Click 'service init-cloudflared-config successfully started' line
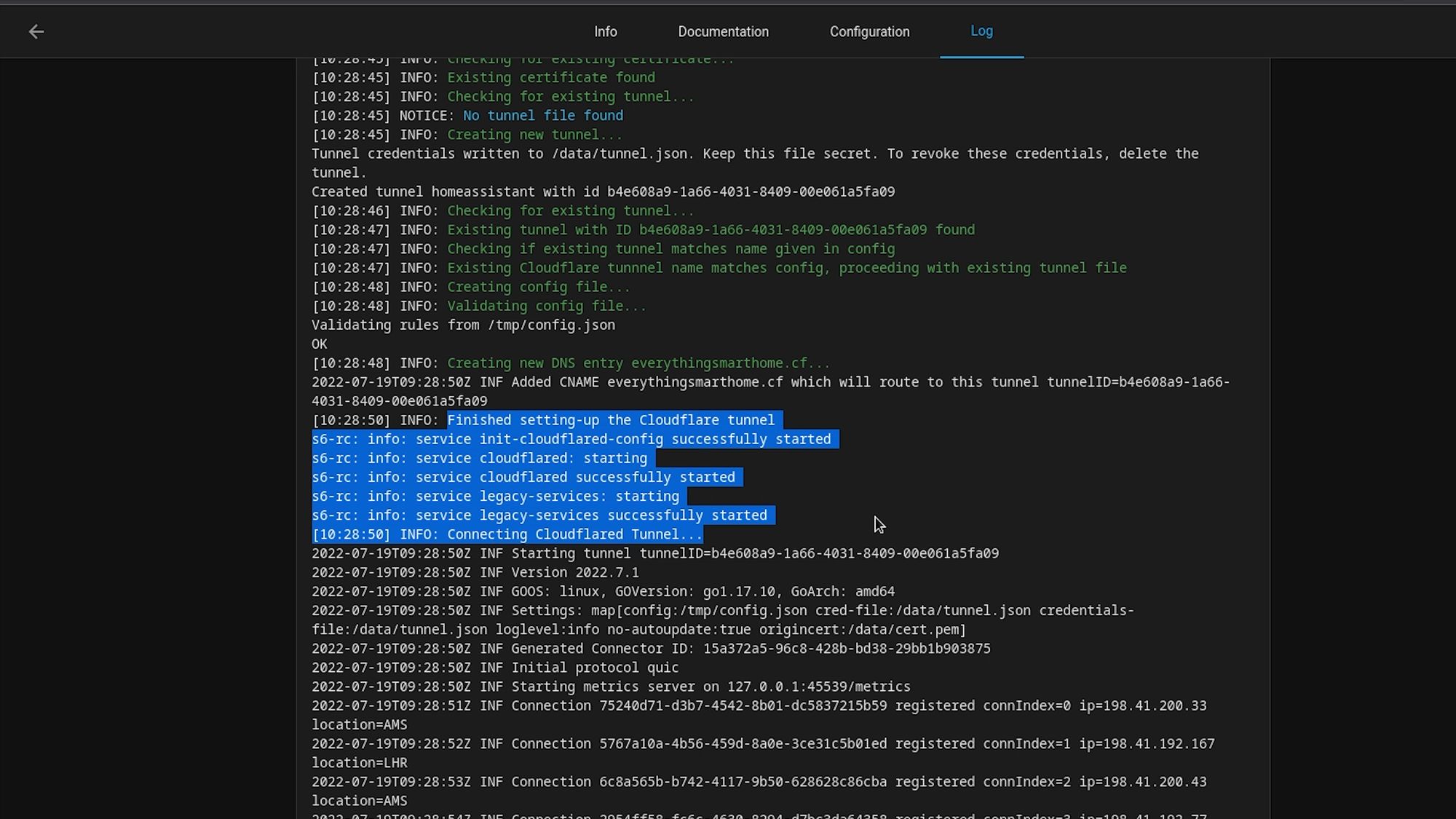1456x819 pixels. (571, 439)
